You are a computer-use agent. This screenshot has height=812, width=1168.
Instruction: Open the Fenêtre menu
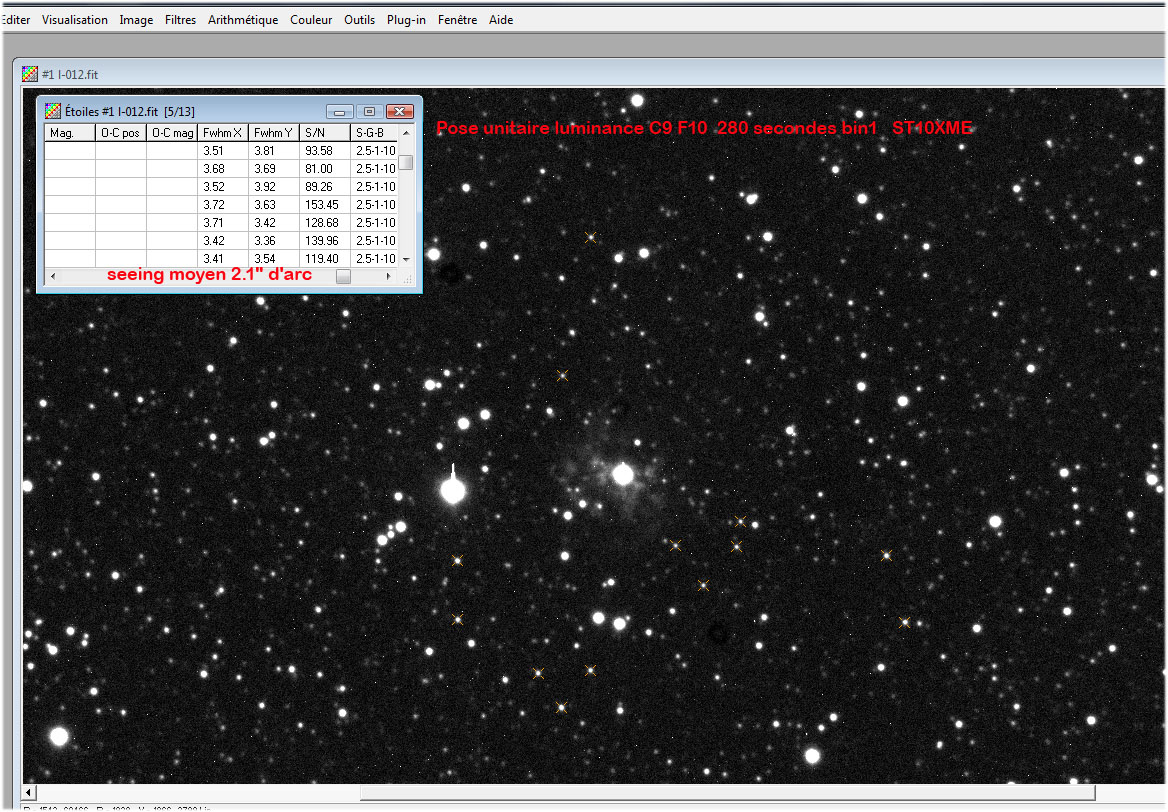click(457, 20)
